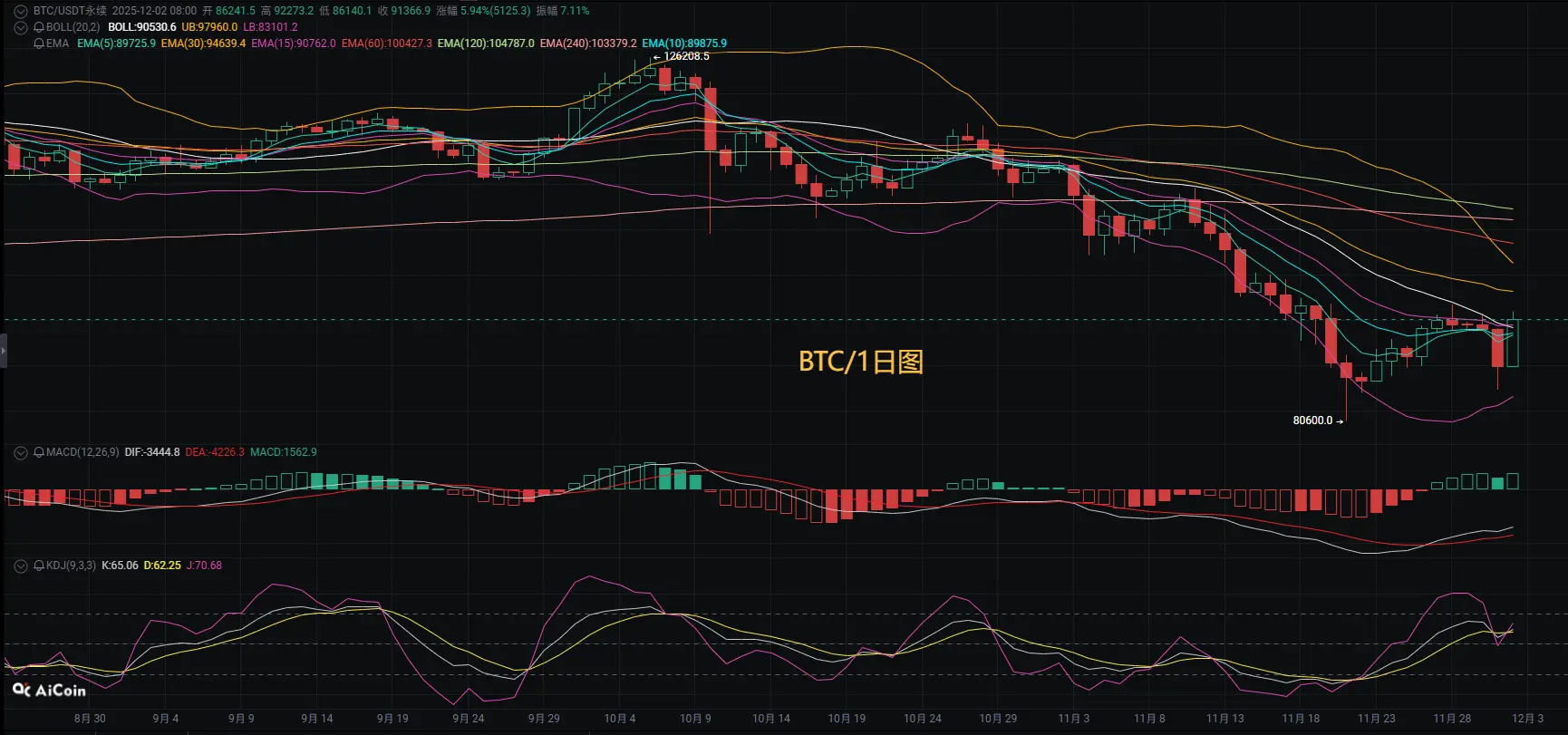Expand the left sidebar handle
Screen dimensions: 1568x735
coord(4,350)
